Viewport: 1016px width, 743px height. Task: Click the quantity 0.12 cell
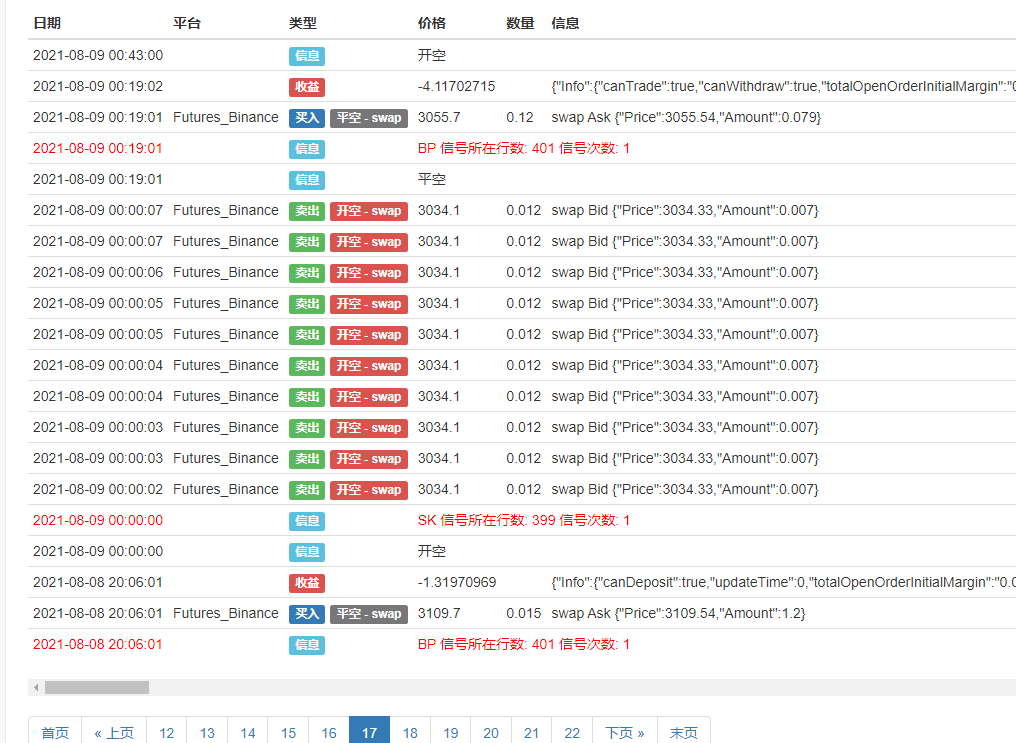point(520,117)
